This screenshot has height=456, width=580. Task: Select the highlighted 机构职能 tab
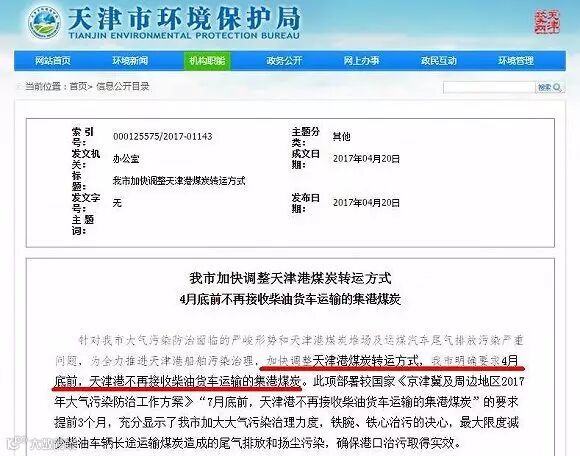tap(207, 61)
